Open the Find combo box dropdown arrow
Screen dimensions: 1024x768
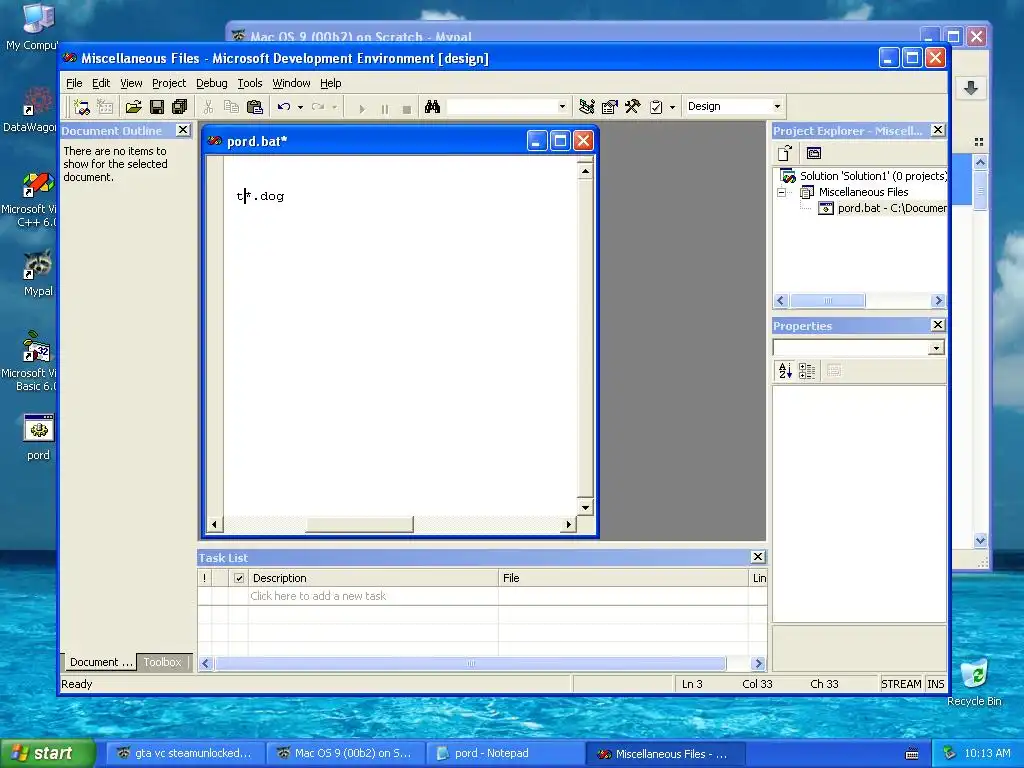pyautogui.click(x=562, y=106)
